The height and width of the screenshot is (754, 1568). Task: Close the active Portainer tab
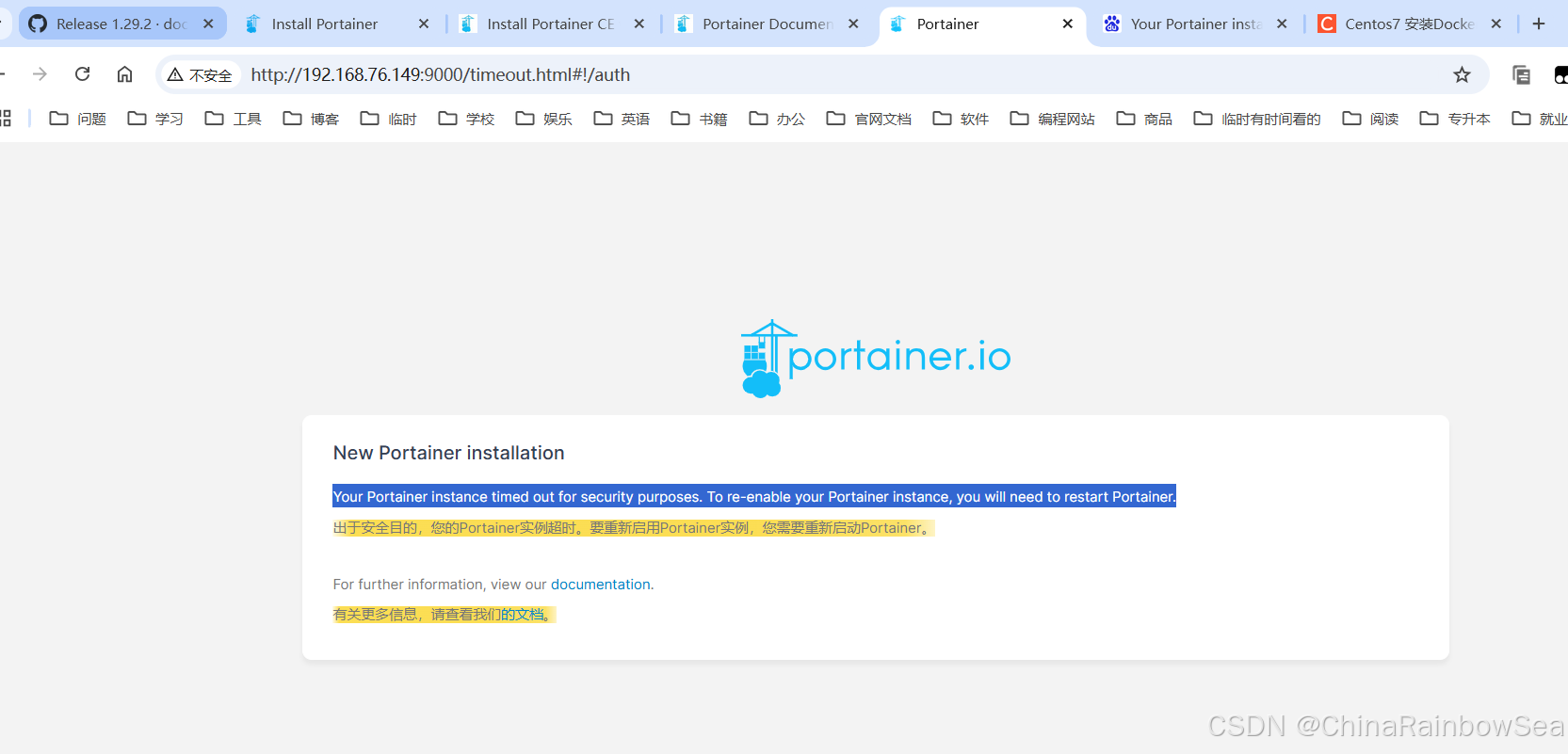pos(1068,24)
